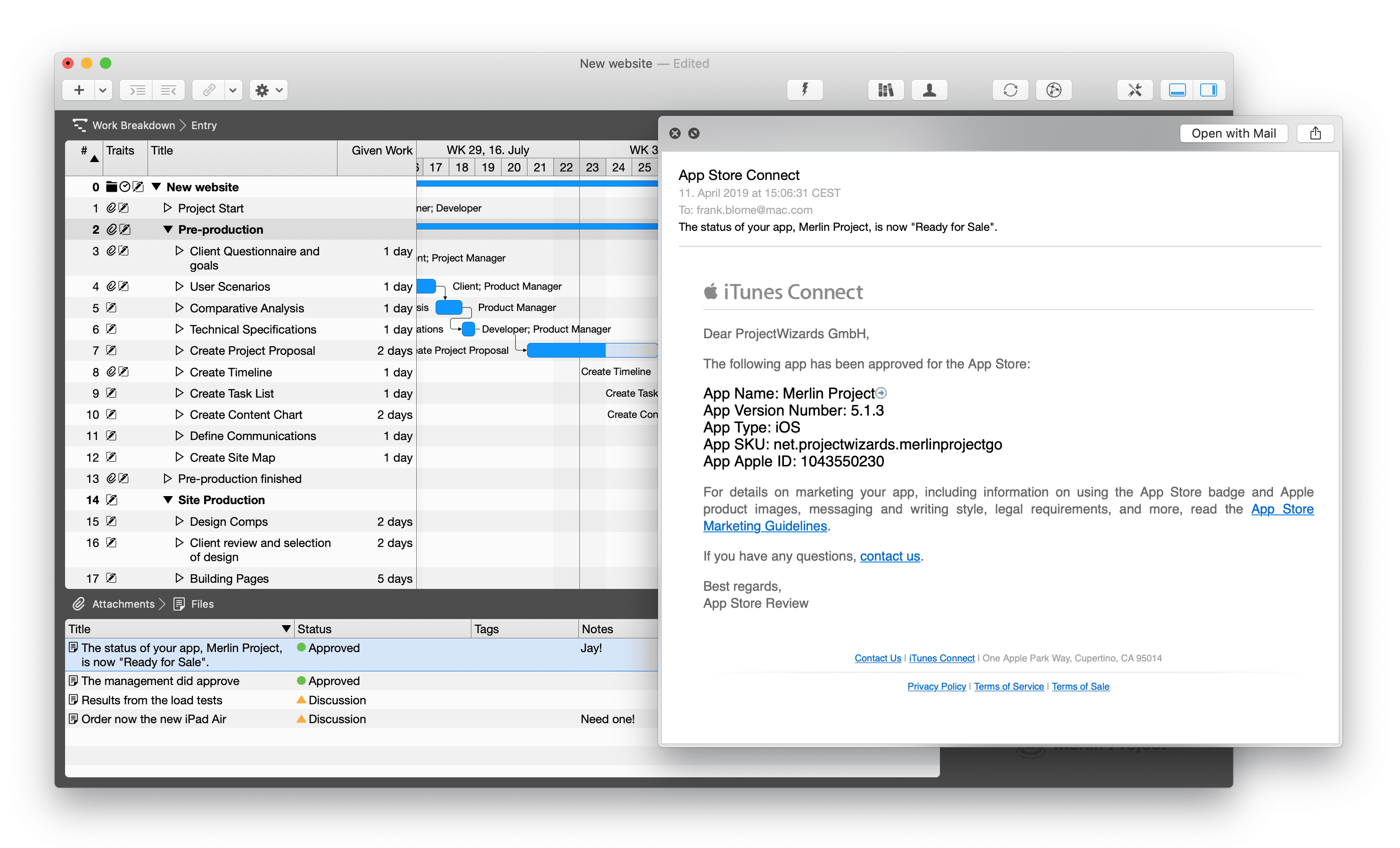Open the App Store Marketing Guidelines link
Screen dimensions: 1400x848
click(766, 526)
